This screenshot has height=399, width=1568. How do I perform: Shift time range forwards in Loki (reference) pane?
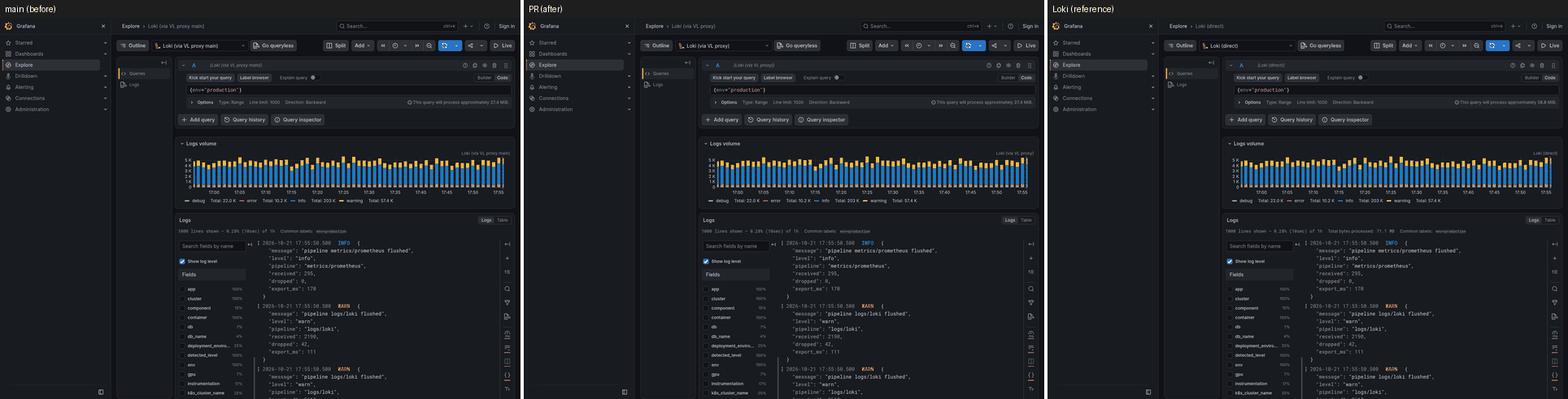click(1465, 46)
